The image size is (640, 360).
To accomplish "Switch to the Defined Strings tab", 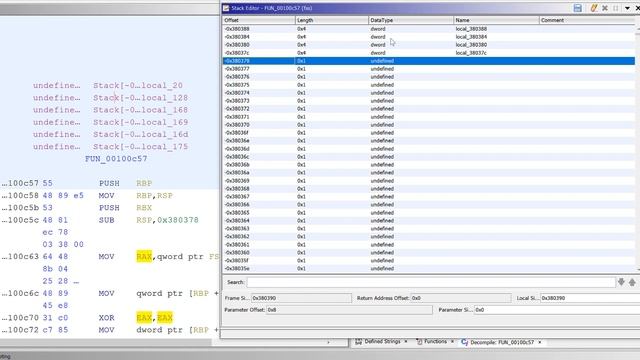I will point(382,342).
